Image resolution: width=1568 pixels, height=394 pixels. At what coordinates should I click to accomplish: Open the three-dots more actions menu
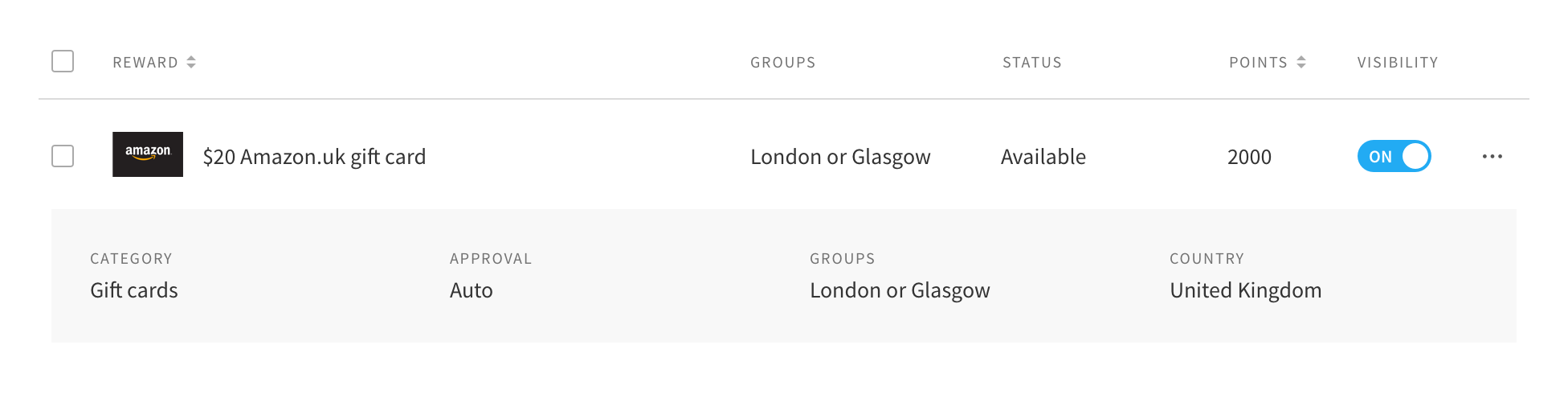1492,157
